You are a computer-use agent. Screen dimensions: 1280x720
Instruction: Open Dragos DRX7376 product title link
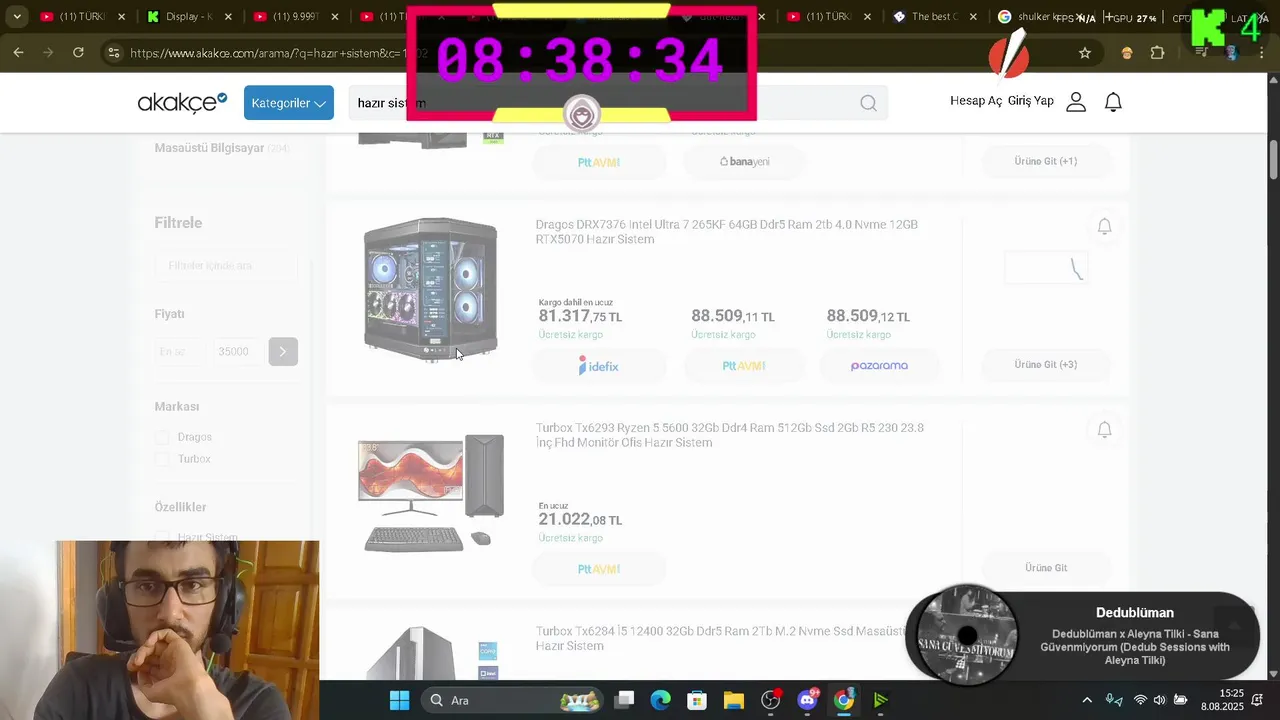[x=726, y=232]
